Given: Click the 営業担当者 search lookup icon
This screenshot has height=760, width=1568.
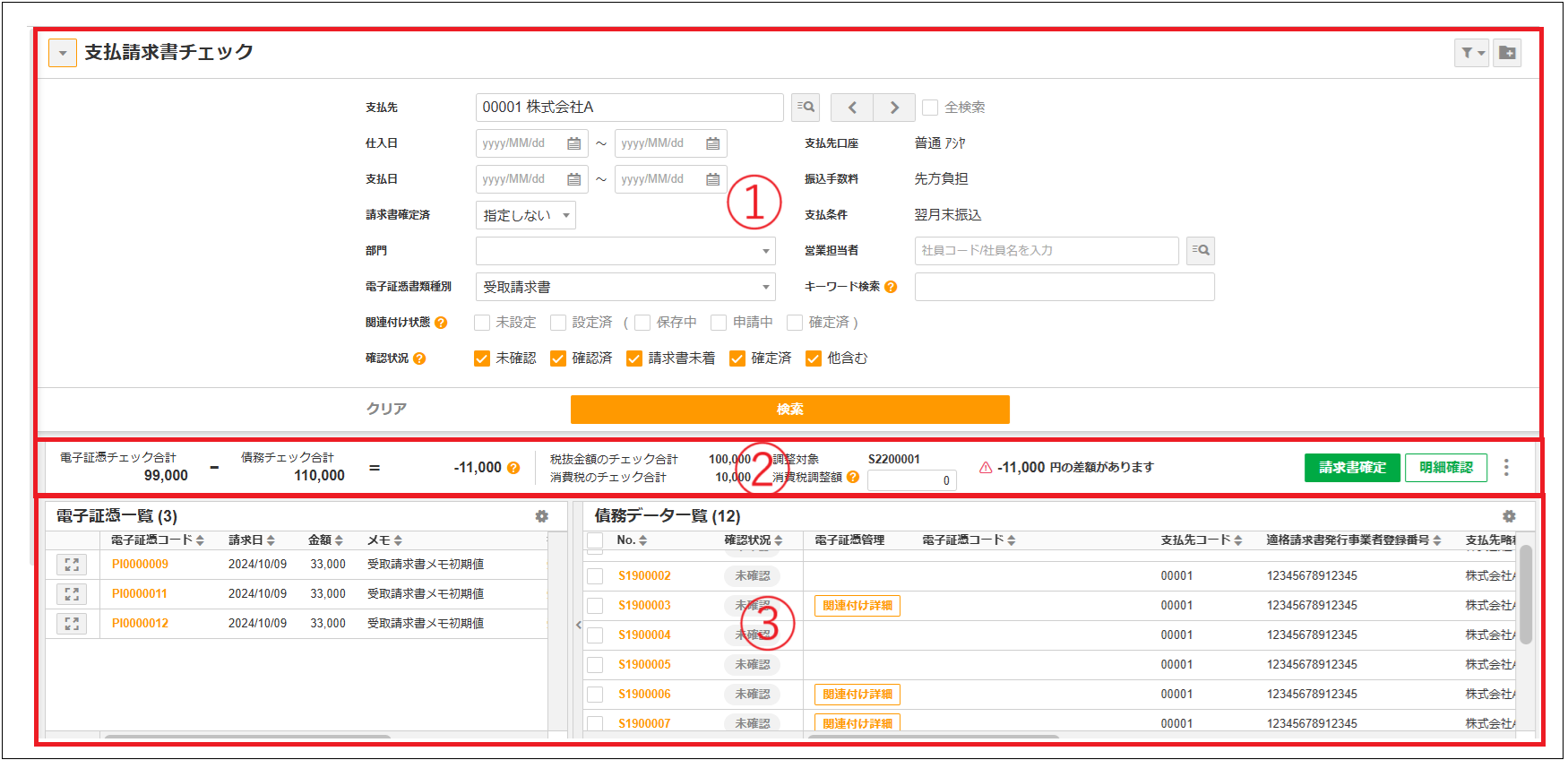Looking at the screenshot, I should 1201,251.
